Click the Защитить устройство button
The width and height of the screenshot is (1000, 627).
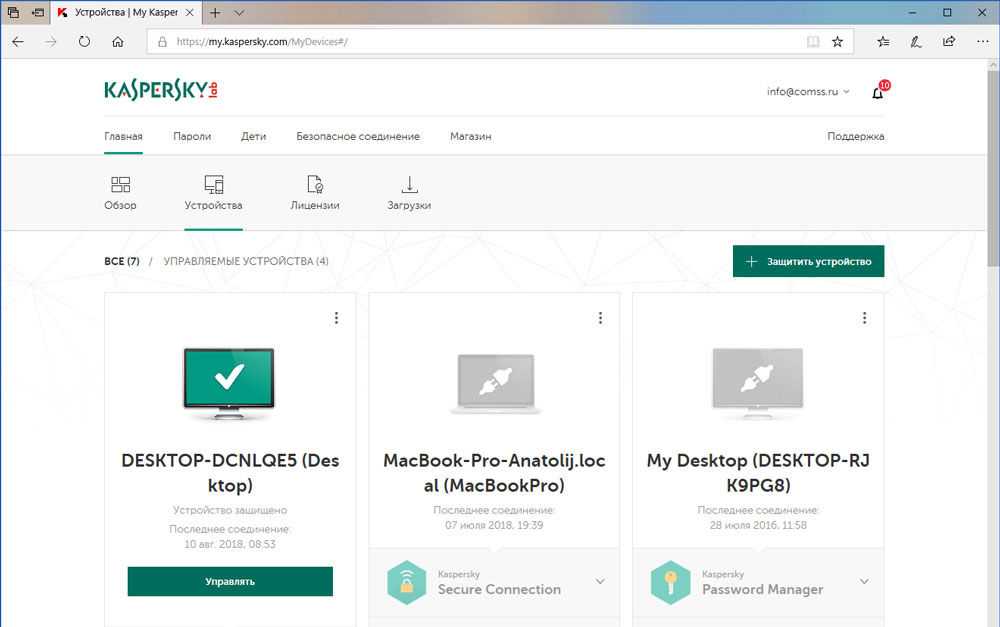[808, 262]
